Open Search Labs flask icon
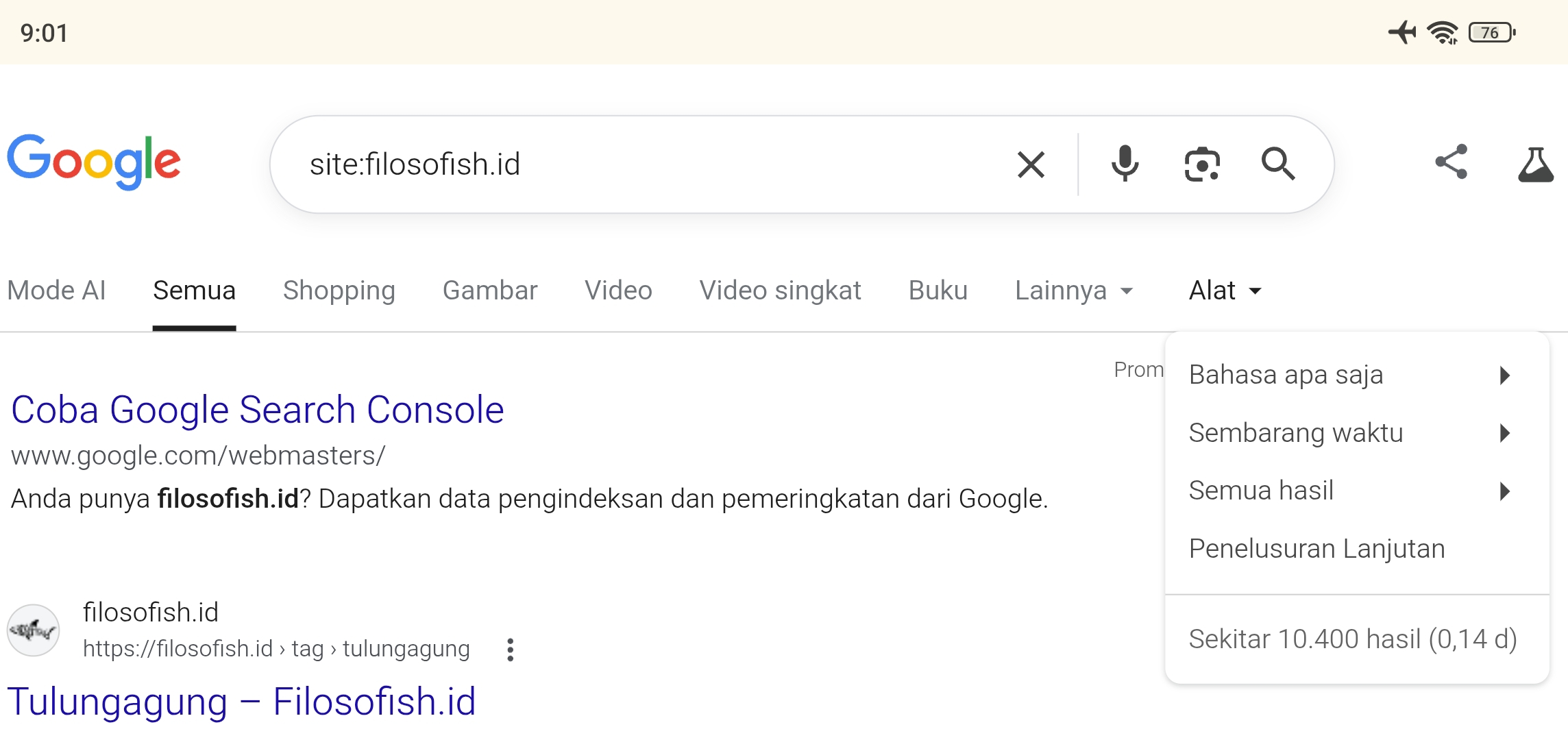Screen dimensions: 1568x740 click(x=1536, y=164)
